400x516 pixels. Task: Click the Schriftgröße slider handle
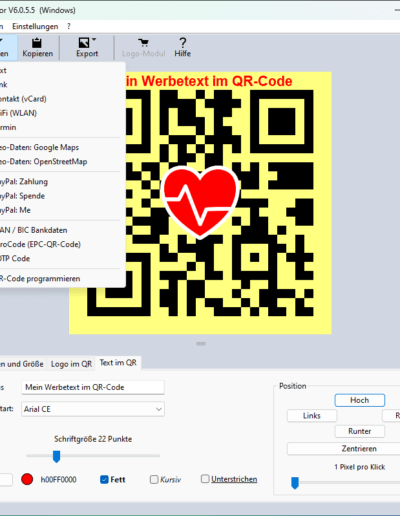[x=56, y=456]
